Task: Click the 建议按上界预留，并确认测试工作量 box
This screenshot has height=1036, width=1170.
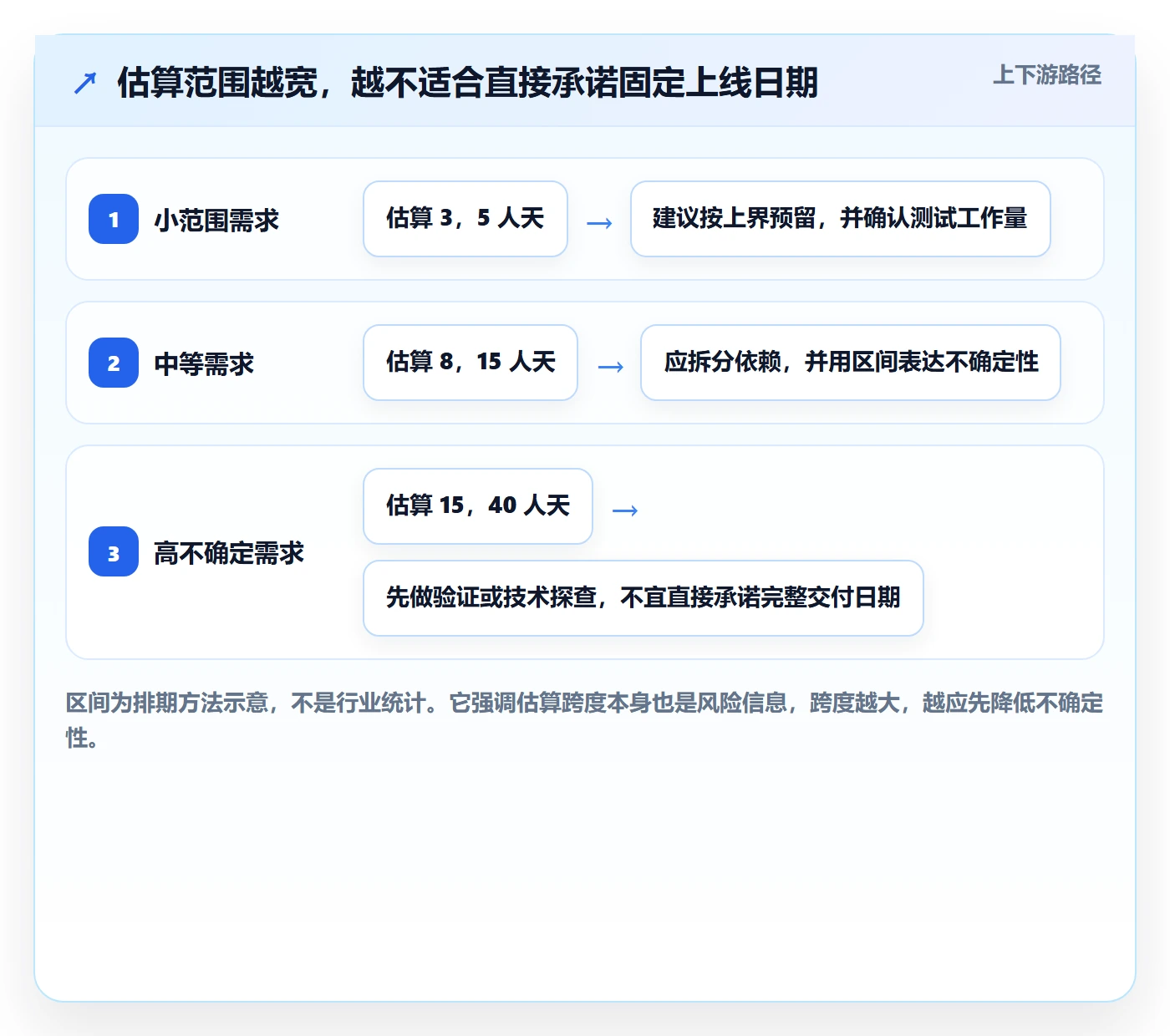Action: [x=841, y=219]
